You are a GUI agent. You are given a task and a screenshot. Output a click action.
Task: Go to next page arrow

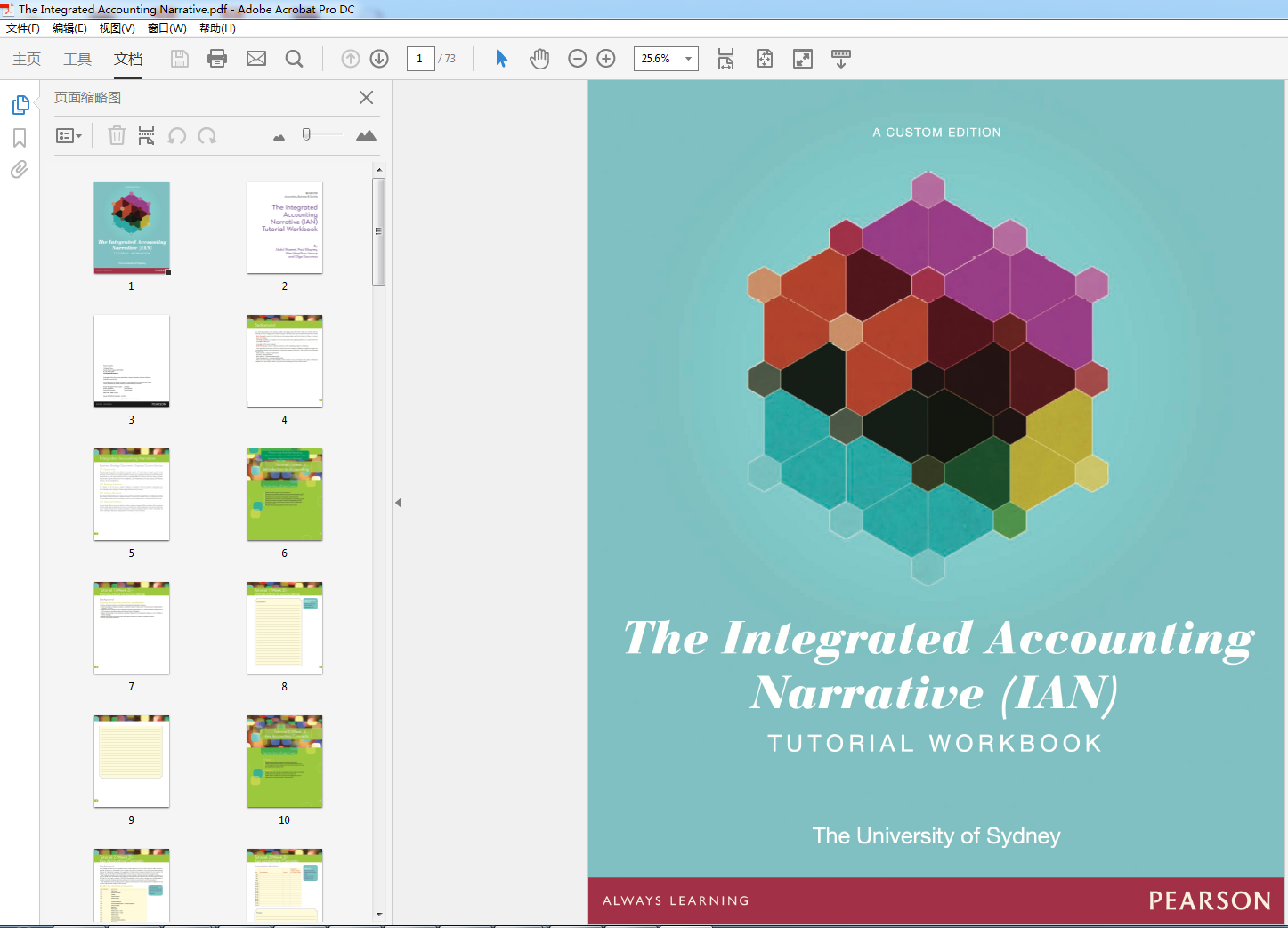tap(379, 59)
